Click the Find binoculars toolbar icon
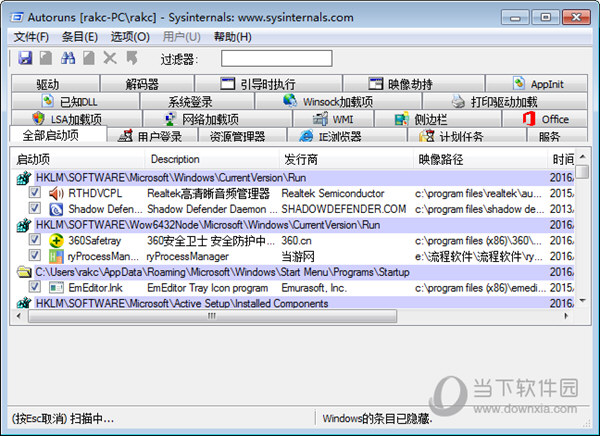The height and width of the screenshot is (436, 600). (x=68, y=58)
